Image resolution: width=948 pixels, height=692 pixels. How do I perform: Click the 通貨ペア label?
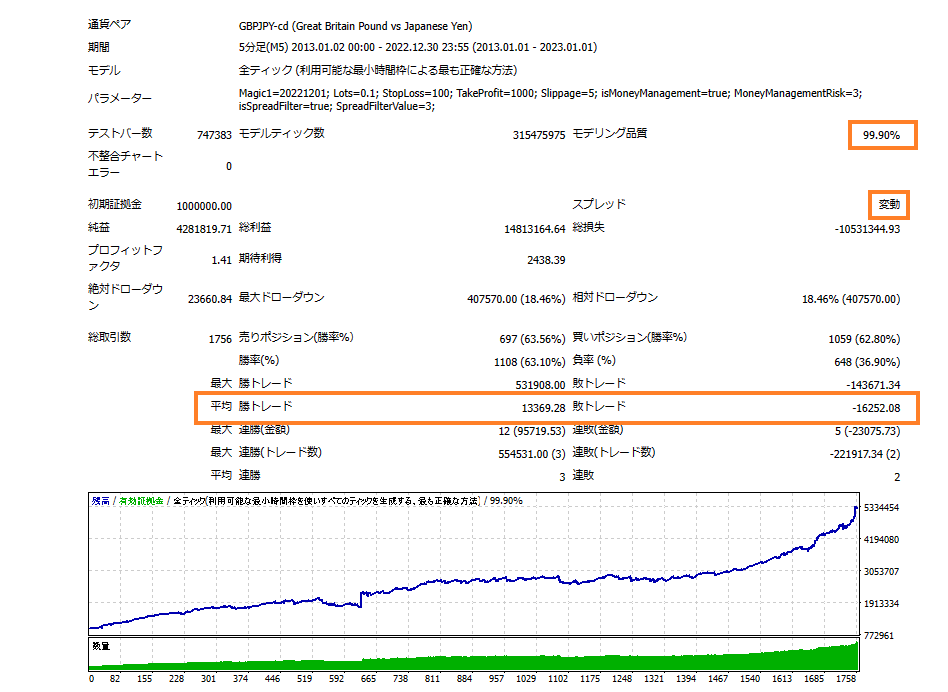[109, 24]
